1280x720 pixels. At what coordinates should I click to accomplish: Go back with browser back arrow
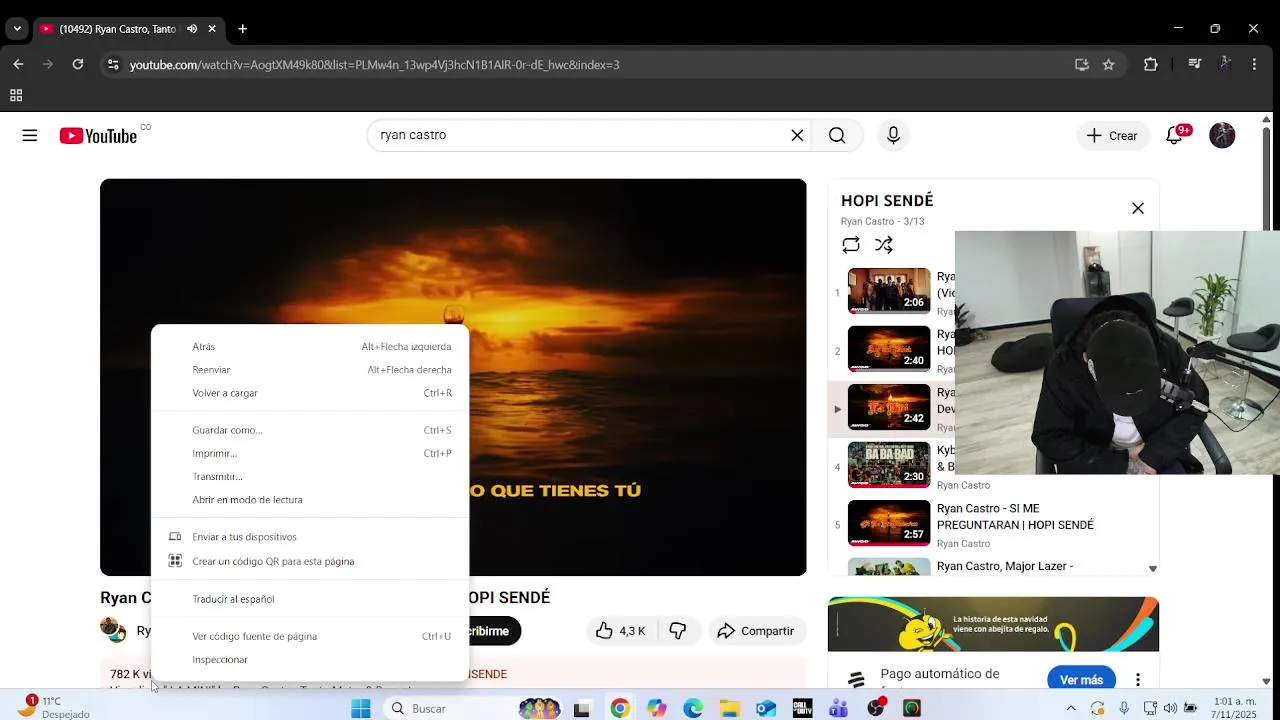coord(18,64)
